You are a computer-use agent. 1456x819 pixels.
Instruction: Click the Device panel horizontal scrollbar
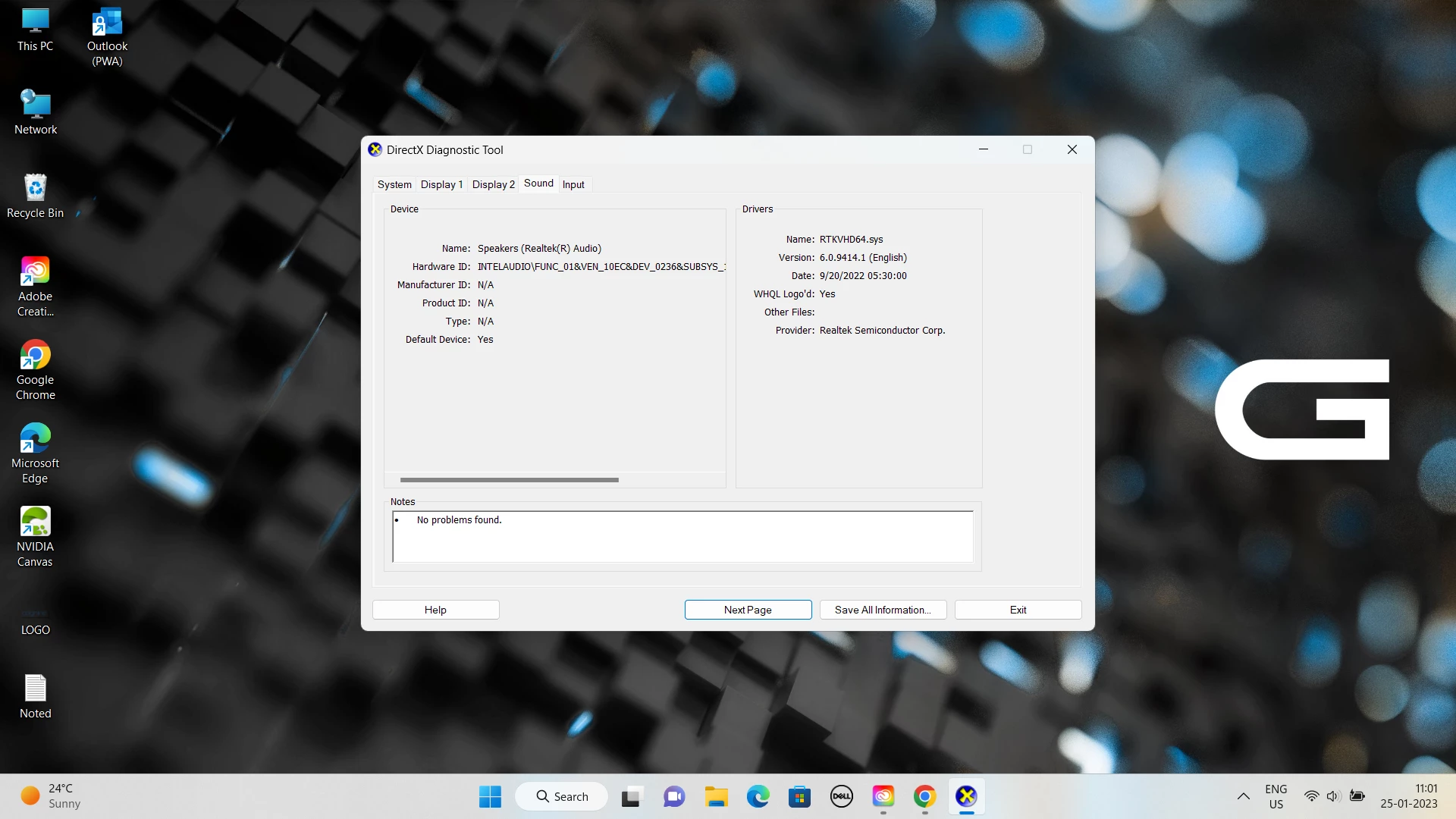[509, 480]
